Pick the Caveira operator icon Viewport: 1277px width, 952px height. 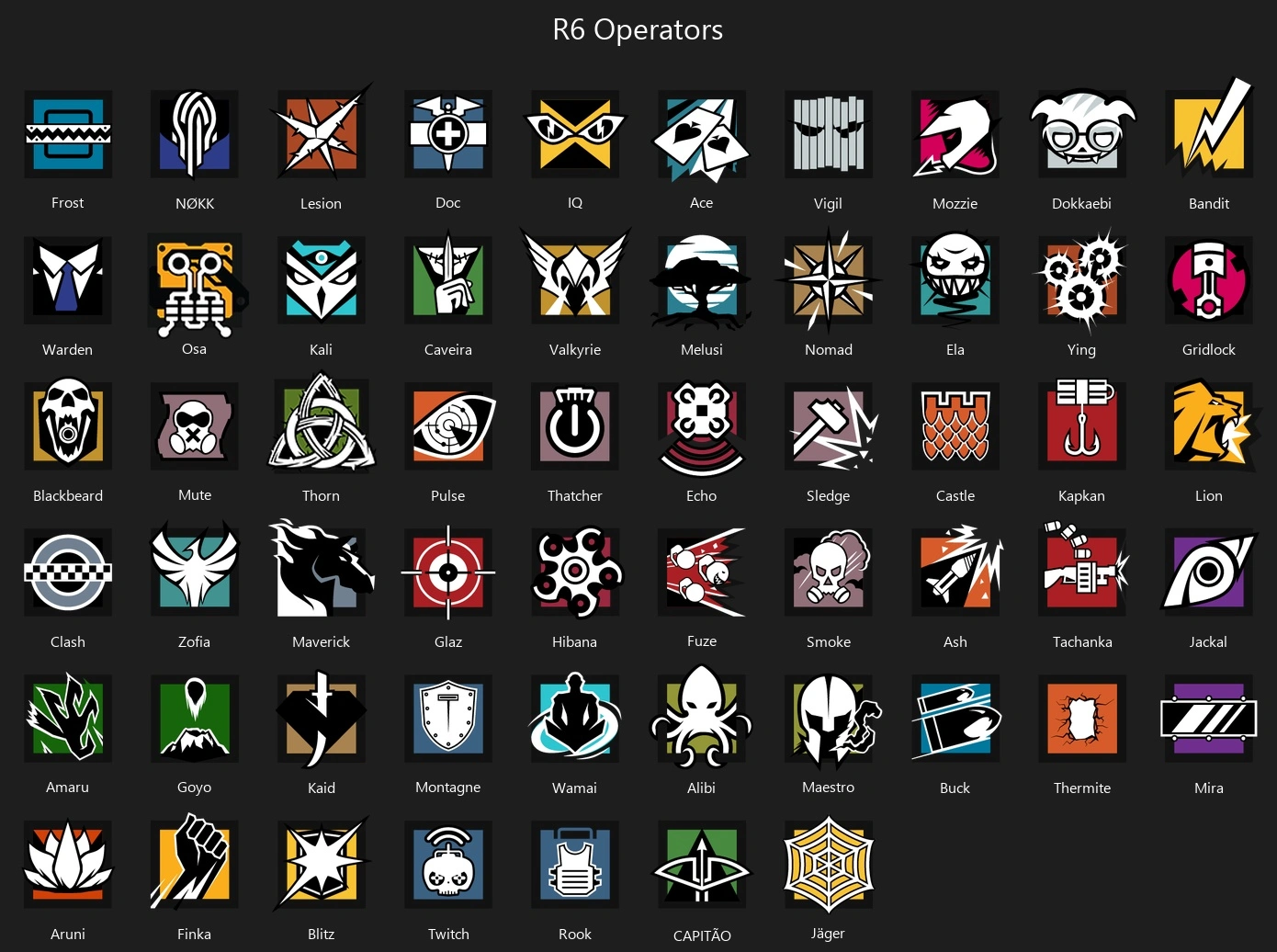(x=448, y=280)
